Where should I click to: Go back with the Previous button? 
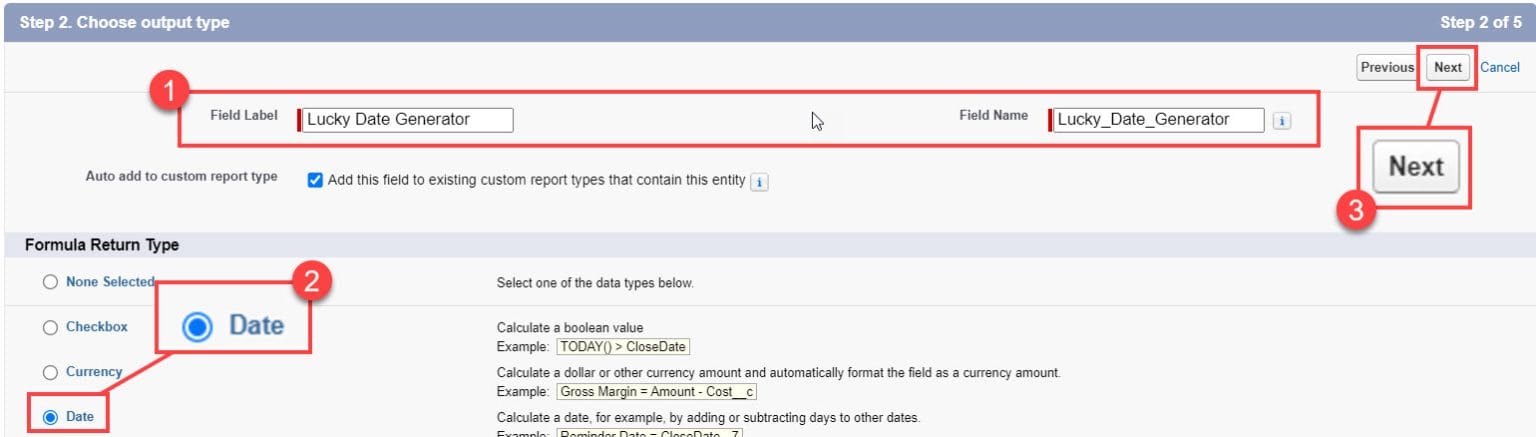(1386, 68)
